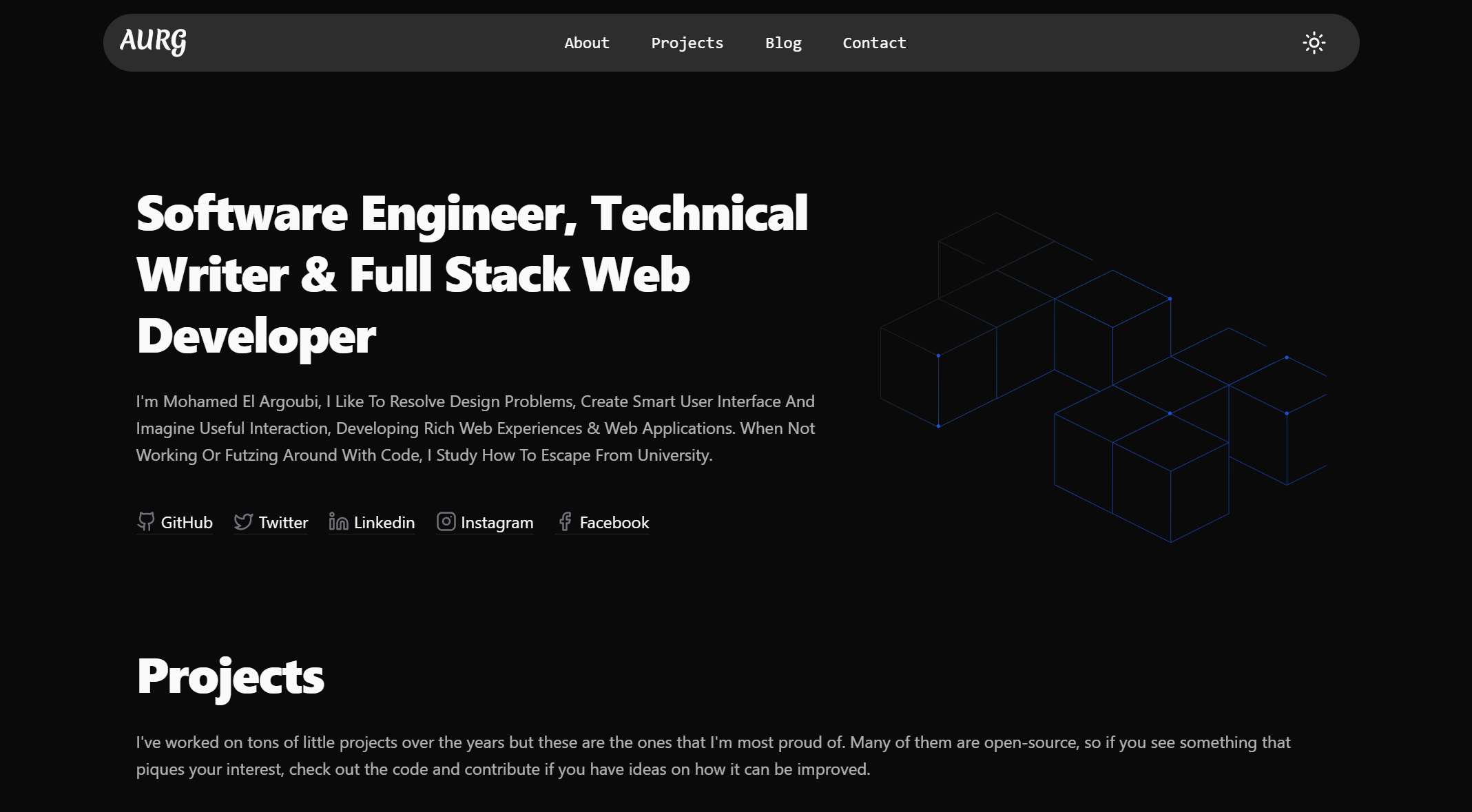Click the Twitter bird icon
Viewport: 1472px width, 812px height.
coord(243,521)
